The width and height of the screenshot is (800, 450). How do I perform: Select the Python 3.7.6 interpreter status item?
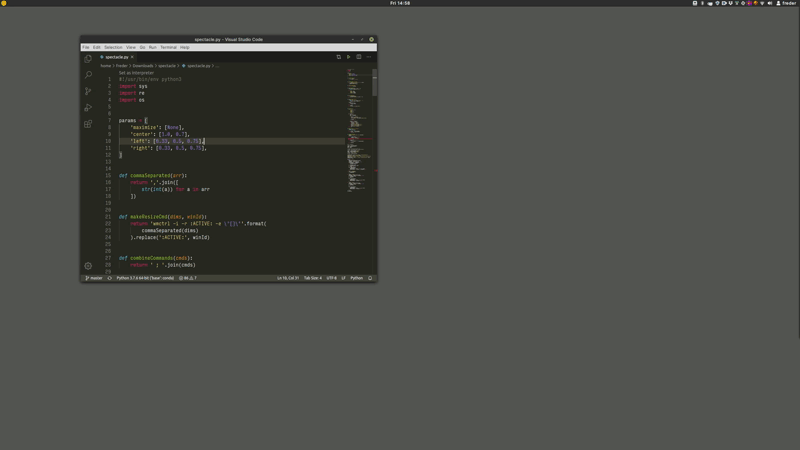(x=145, y=278)
